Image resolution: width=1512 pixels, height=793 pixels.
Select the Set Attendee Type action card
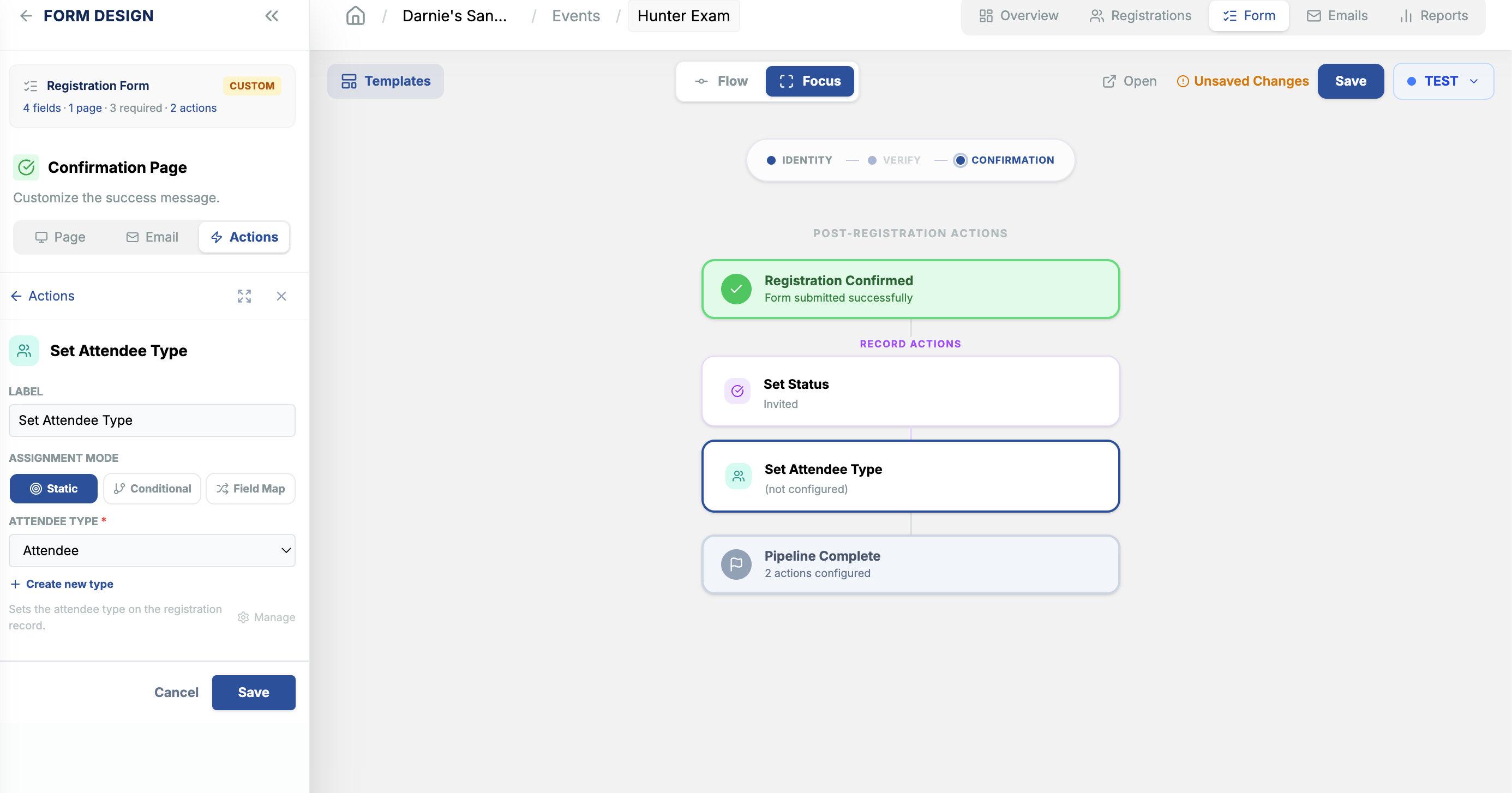point(910,476)
